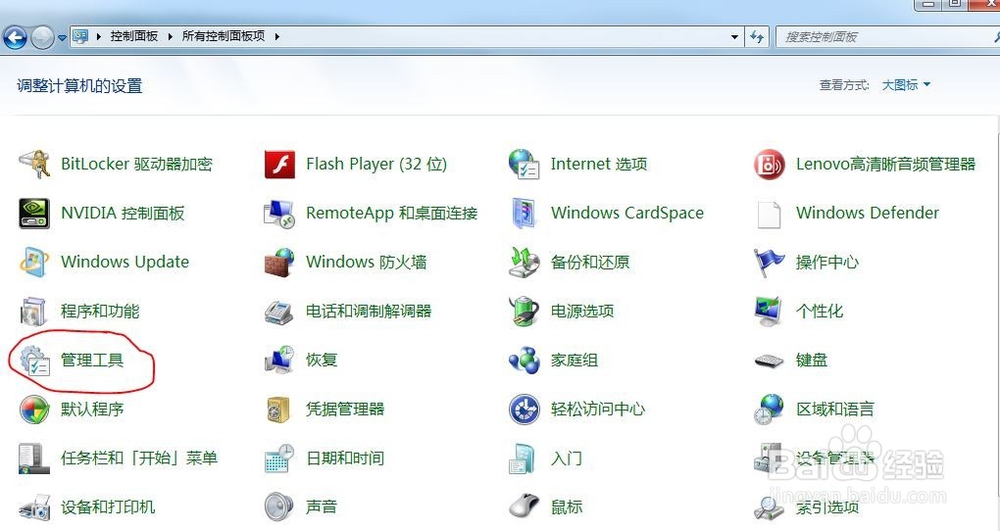The image size is (1000, 531).
Task: Open the 键盘 keyboard icon
Action: [x=769, y=361]
